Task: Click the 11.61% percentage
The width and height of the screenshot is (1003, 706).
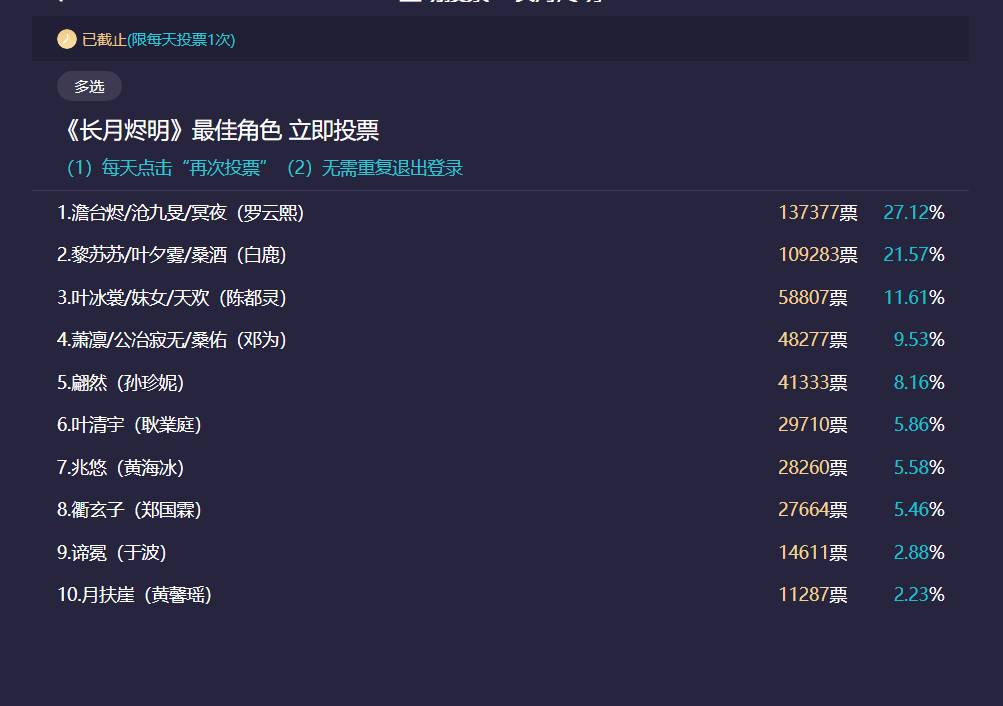Action: pyautogui.click(x=913, y=297)
